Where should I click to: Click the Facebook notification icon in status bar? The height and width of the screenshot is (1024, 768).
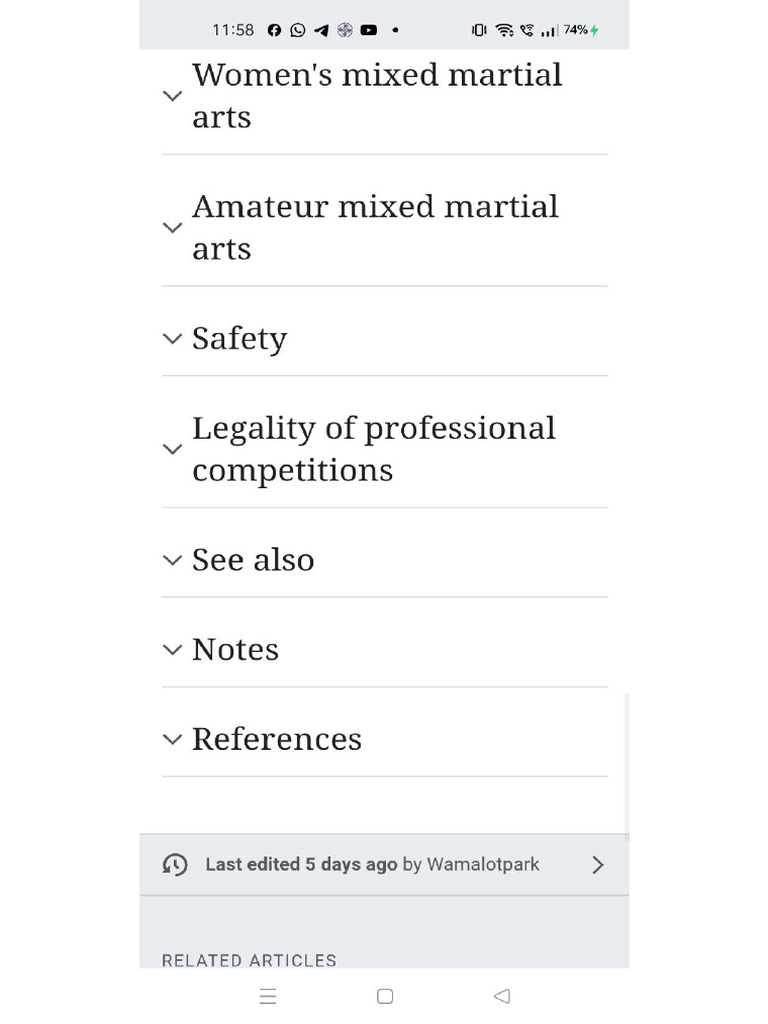coord(275,30)
